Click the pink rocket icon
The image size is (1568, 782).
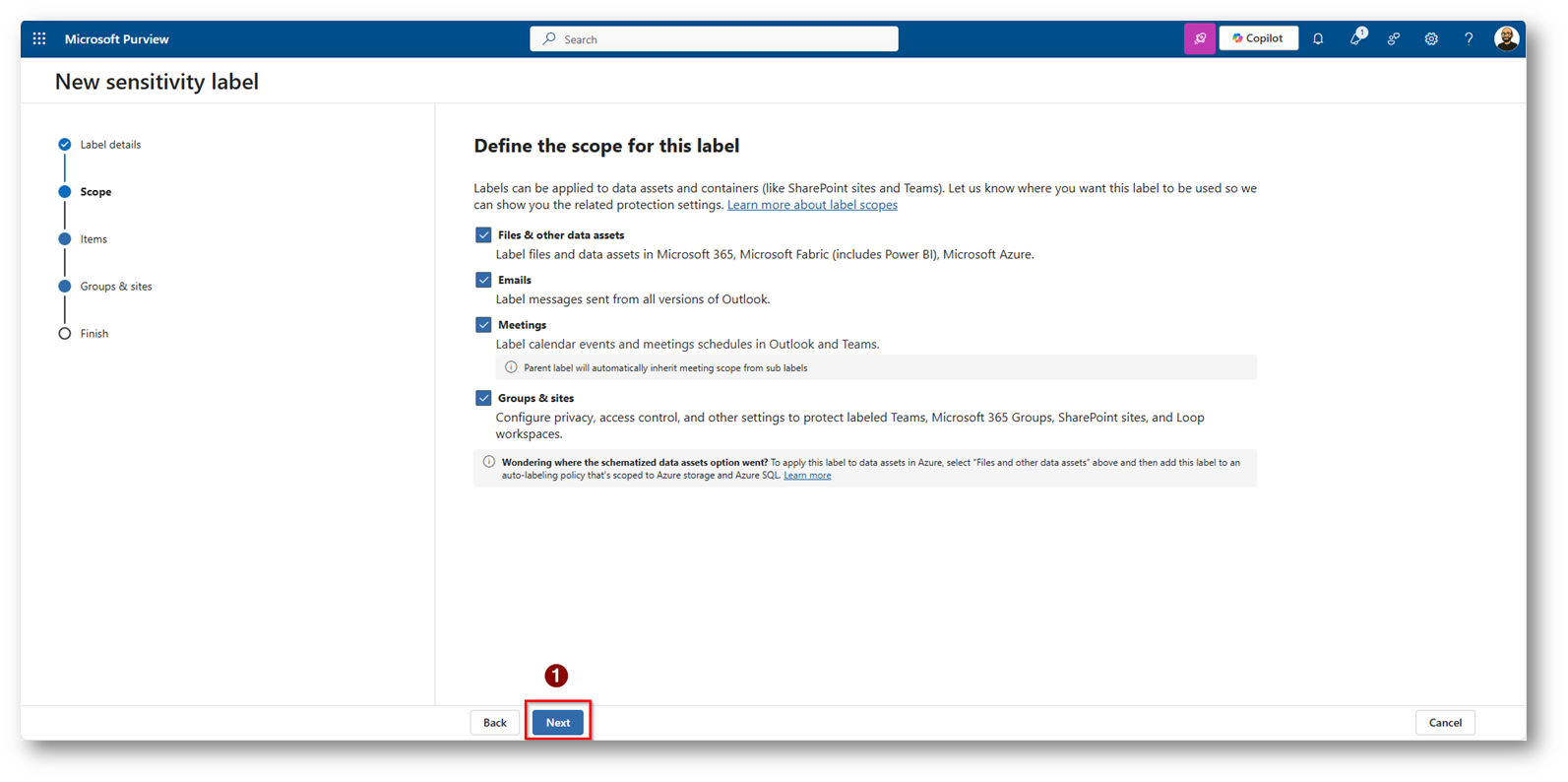(x=1200, y=39)
